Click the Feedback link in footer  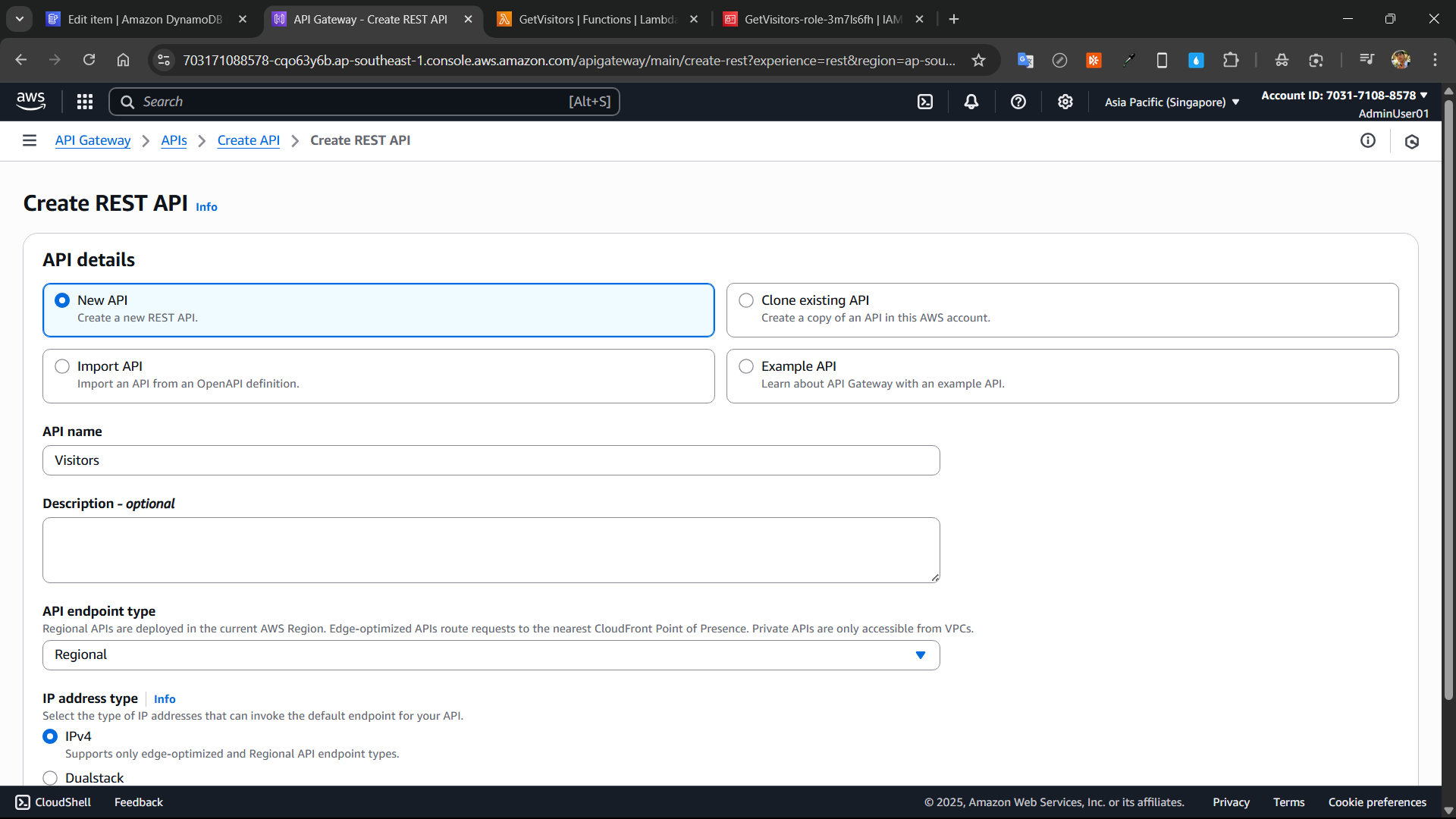pyautogui.click(x=139, y=802)
